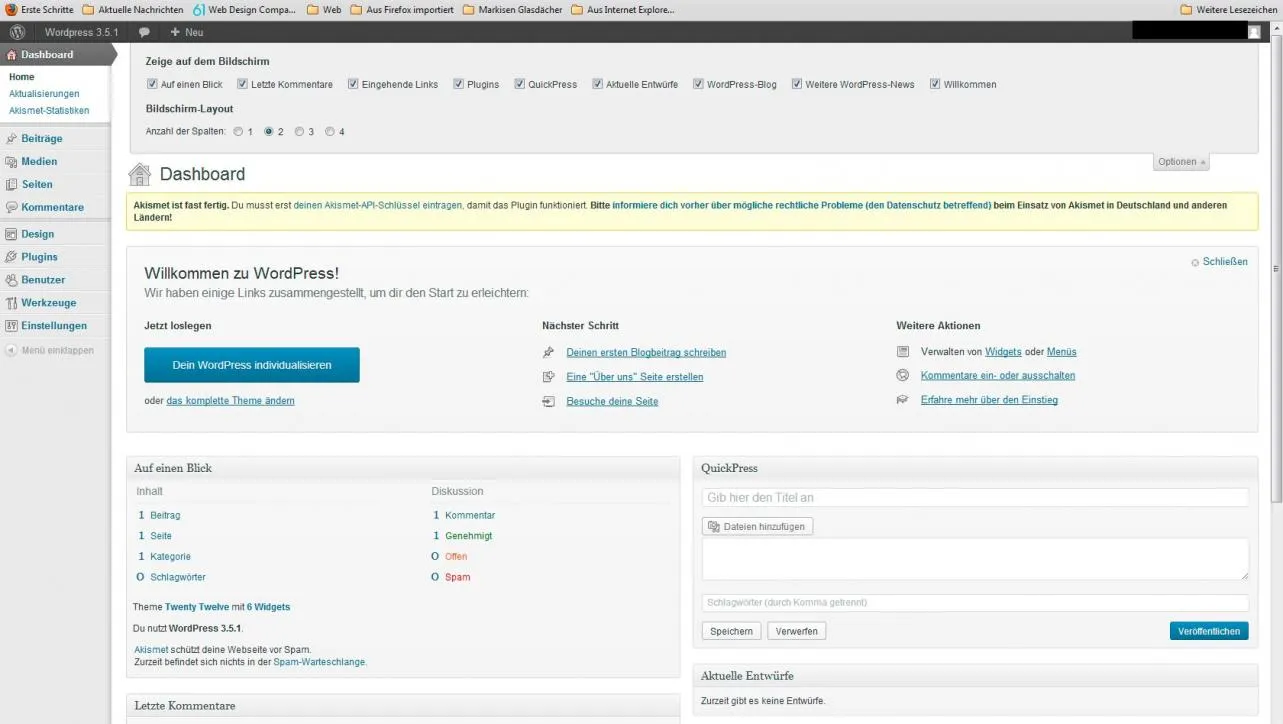Open the Markisen Glasdächer bookmark folder

[x=513, y=10]
